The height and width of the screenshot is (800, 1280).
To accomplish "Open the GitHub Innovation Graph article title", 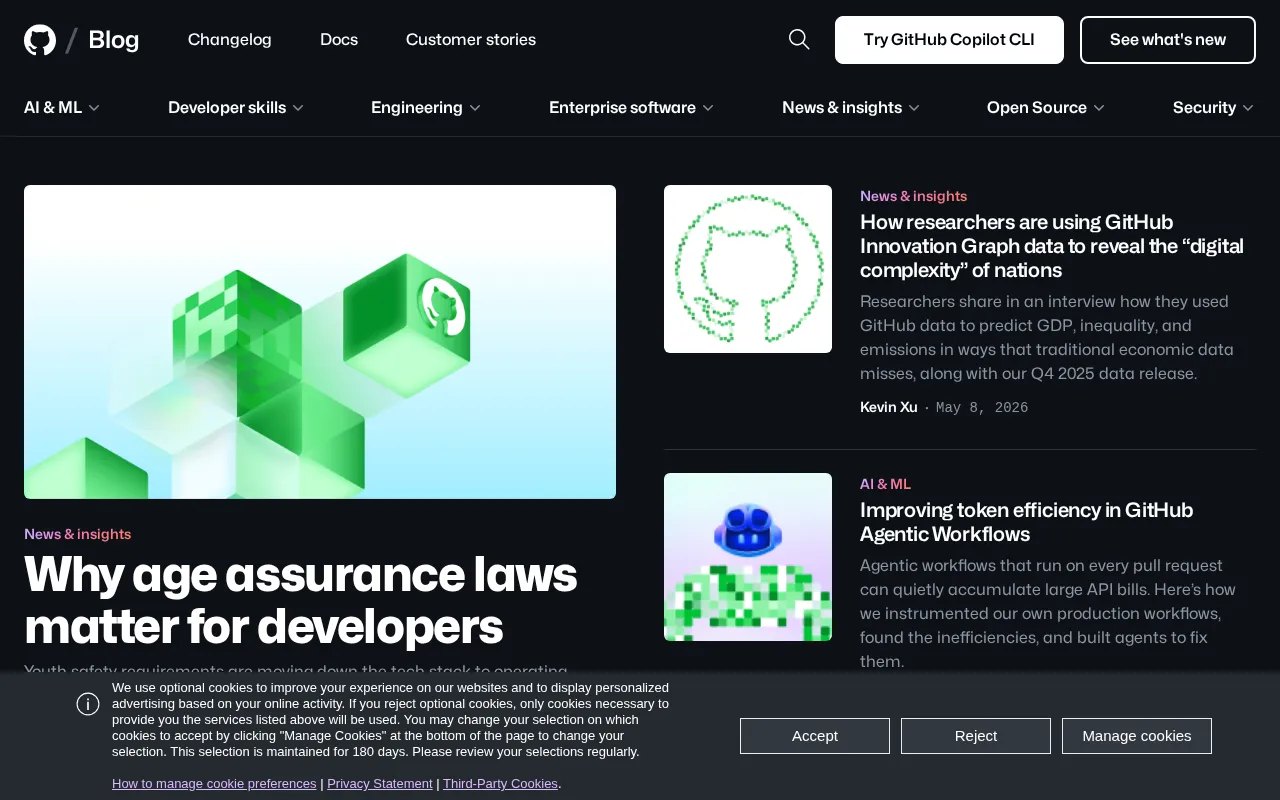I will [1052, 246].
